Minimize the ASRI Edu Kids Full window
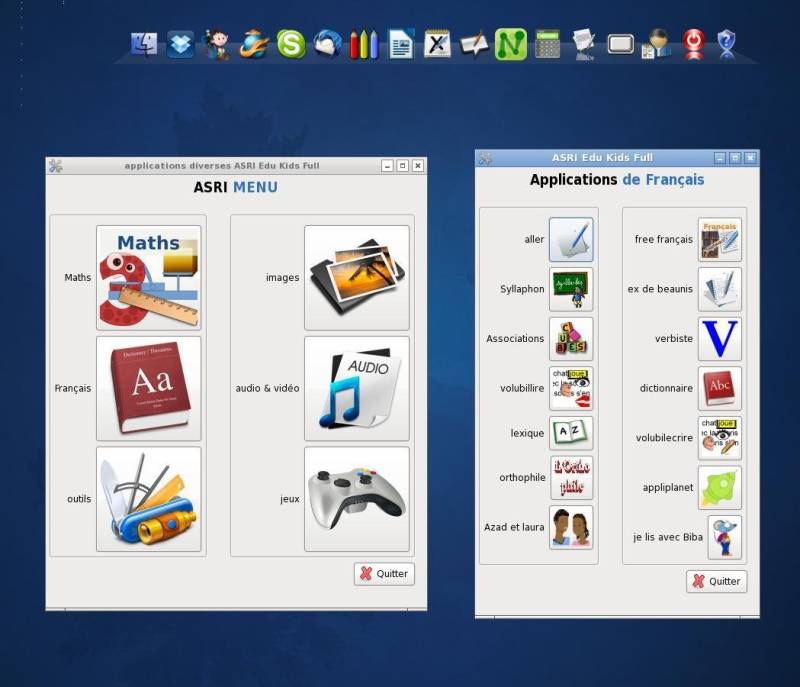 719,158
